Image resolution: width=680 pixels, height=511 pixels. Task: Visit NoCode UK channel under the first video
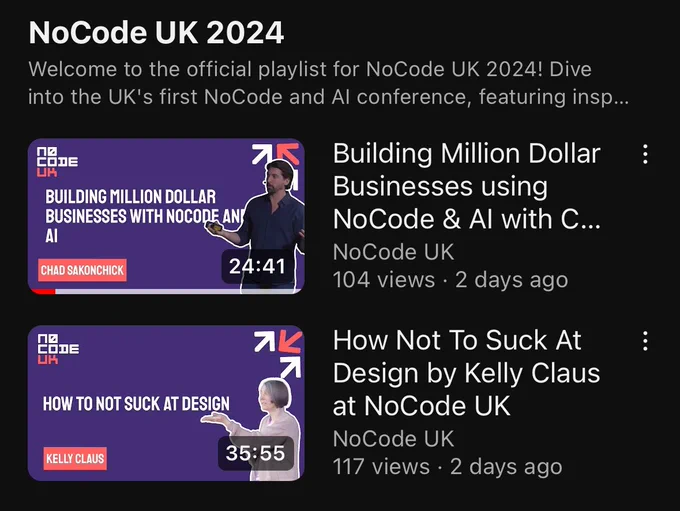point(393,252)
